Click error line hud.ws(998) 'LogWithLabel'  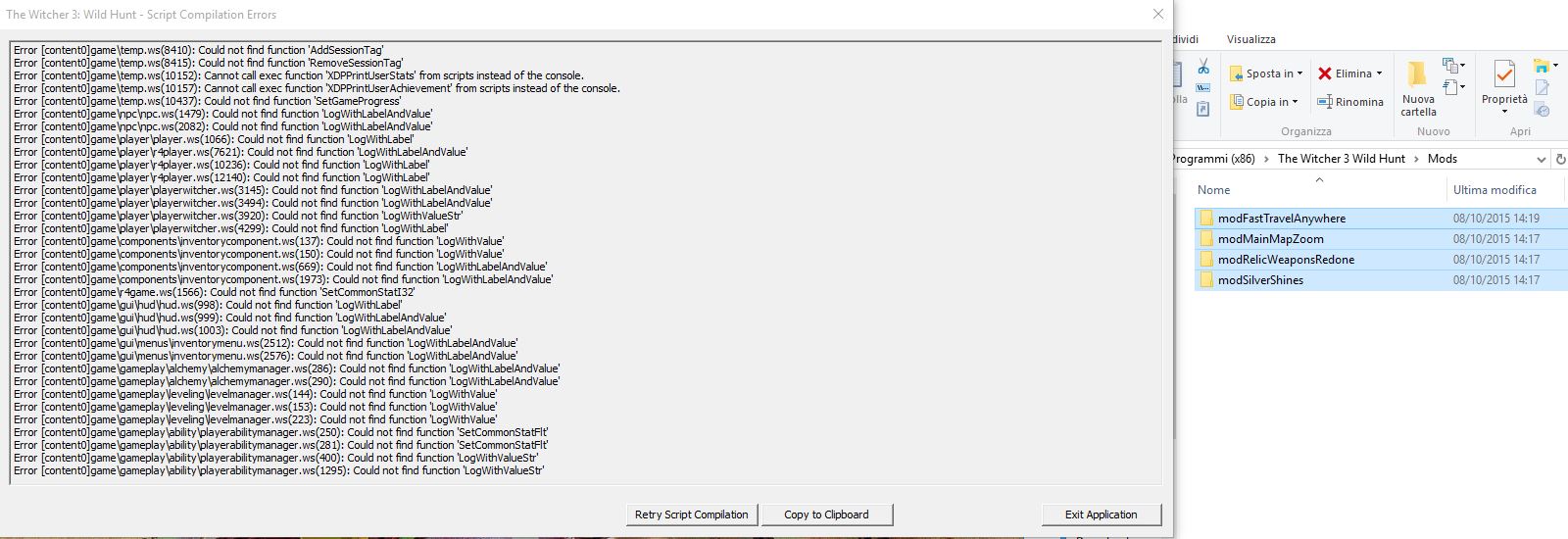click(208, 305)
